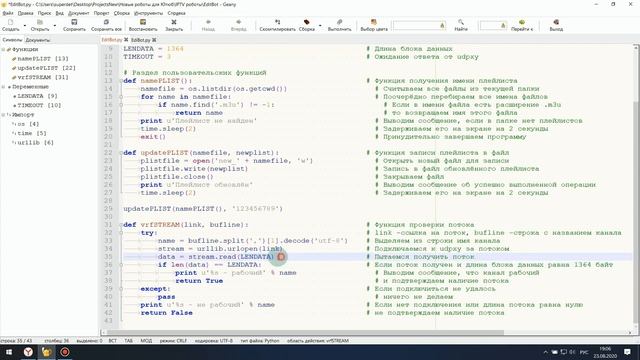Collapse the Импорт tree group
640x360 pixels.
tap(3, 115)
